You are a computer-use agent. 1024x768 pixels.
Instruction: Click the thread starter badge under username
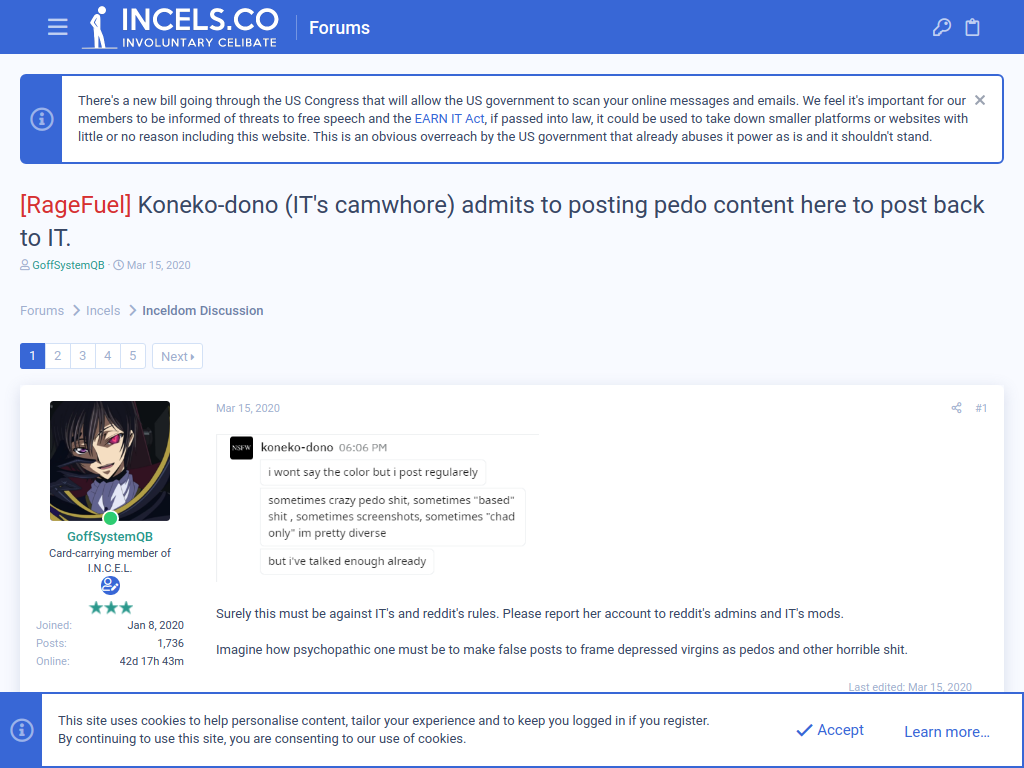[110, 585]
